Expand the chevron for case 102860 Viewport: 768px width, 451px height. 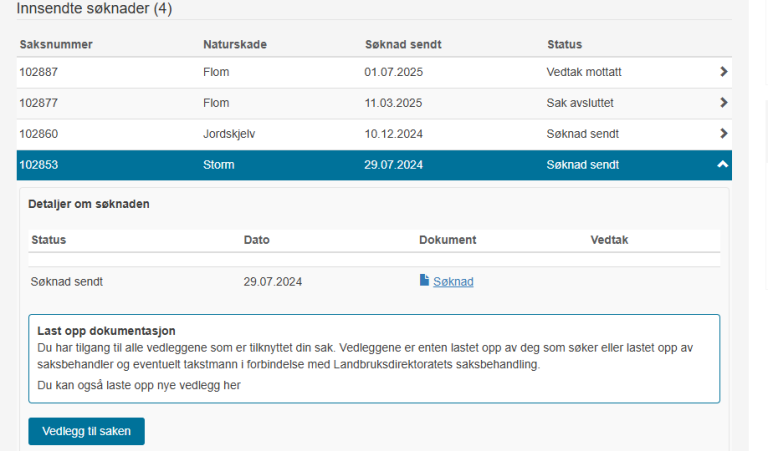723,133
